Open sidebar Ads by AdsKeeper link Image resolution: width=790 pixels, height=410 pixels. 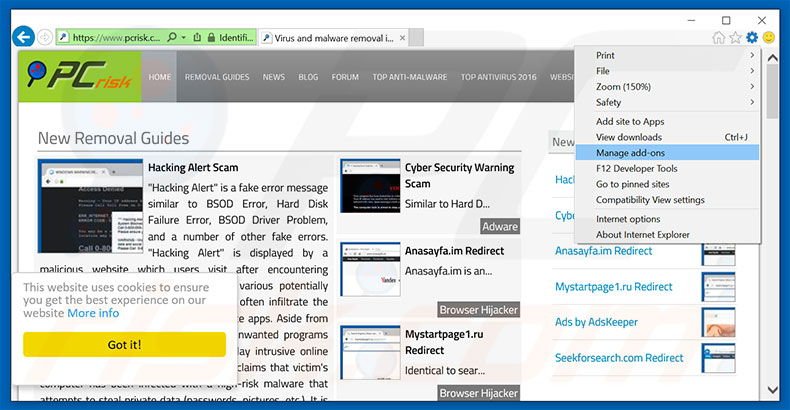[x=596, y=322]
